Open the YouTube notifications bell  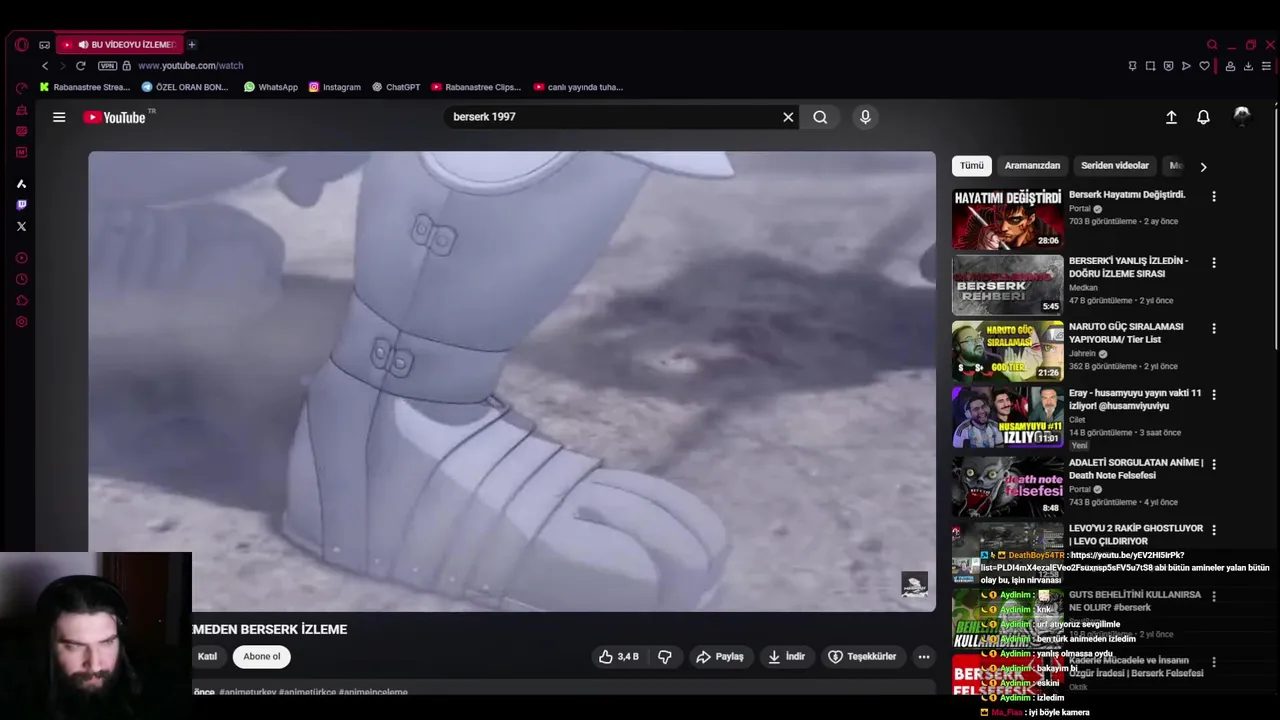pyautogui.click(x=1203, y=117)
